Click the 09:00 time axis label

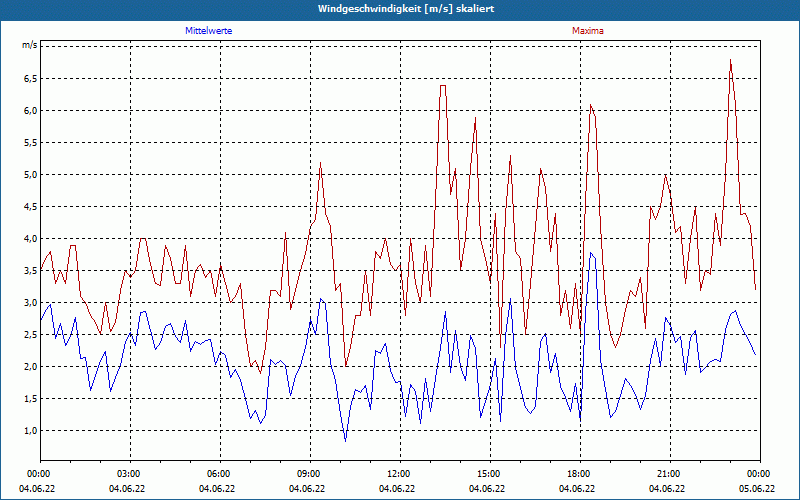tap(310, 474)
